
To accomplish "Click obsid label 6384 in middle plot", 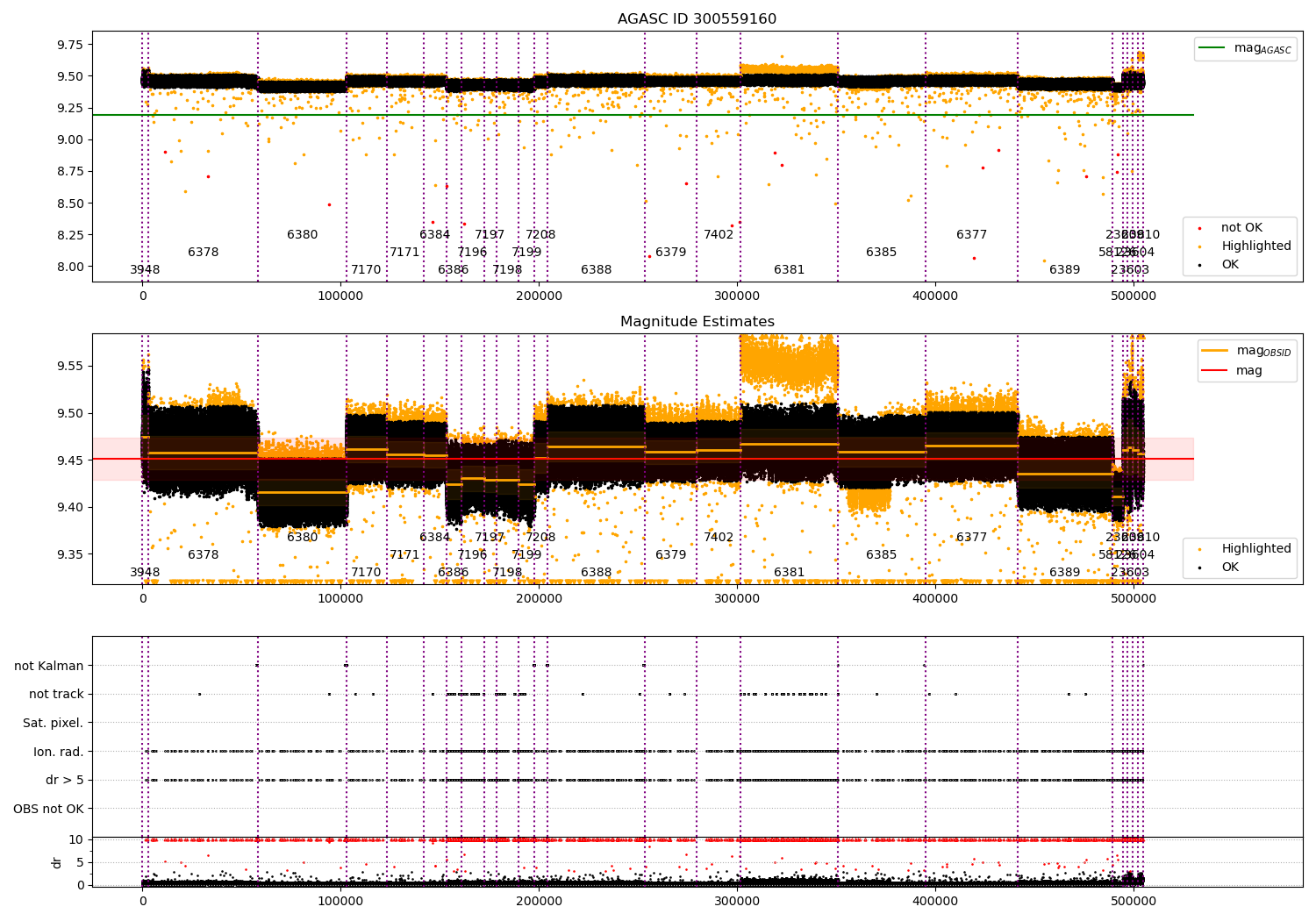I will pyautogui.click(x=435, y=538).
